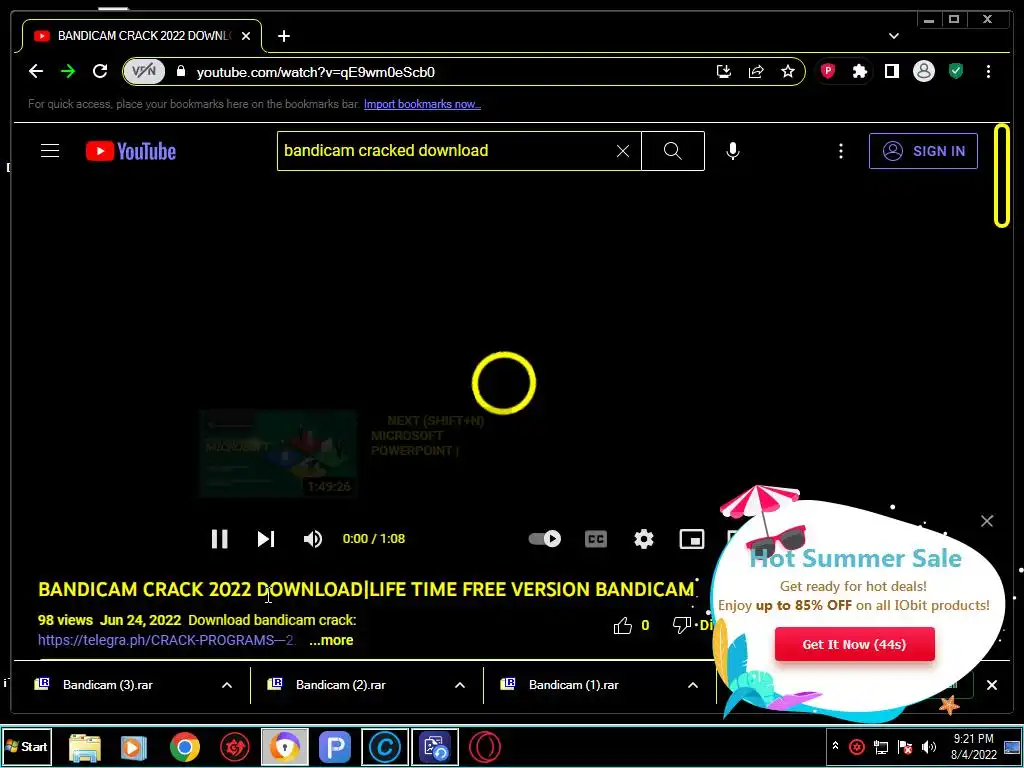Dislike the video with thumbs down

(682, 625)
